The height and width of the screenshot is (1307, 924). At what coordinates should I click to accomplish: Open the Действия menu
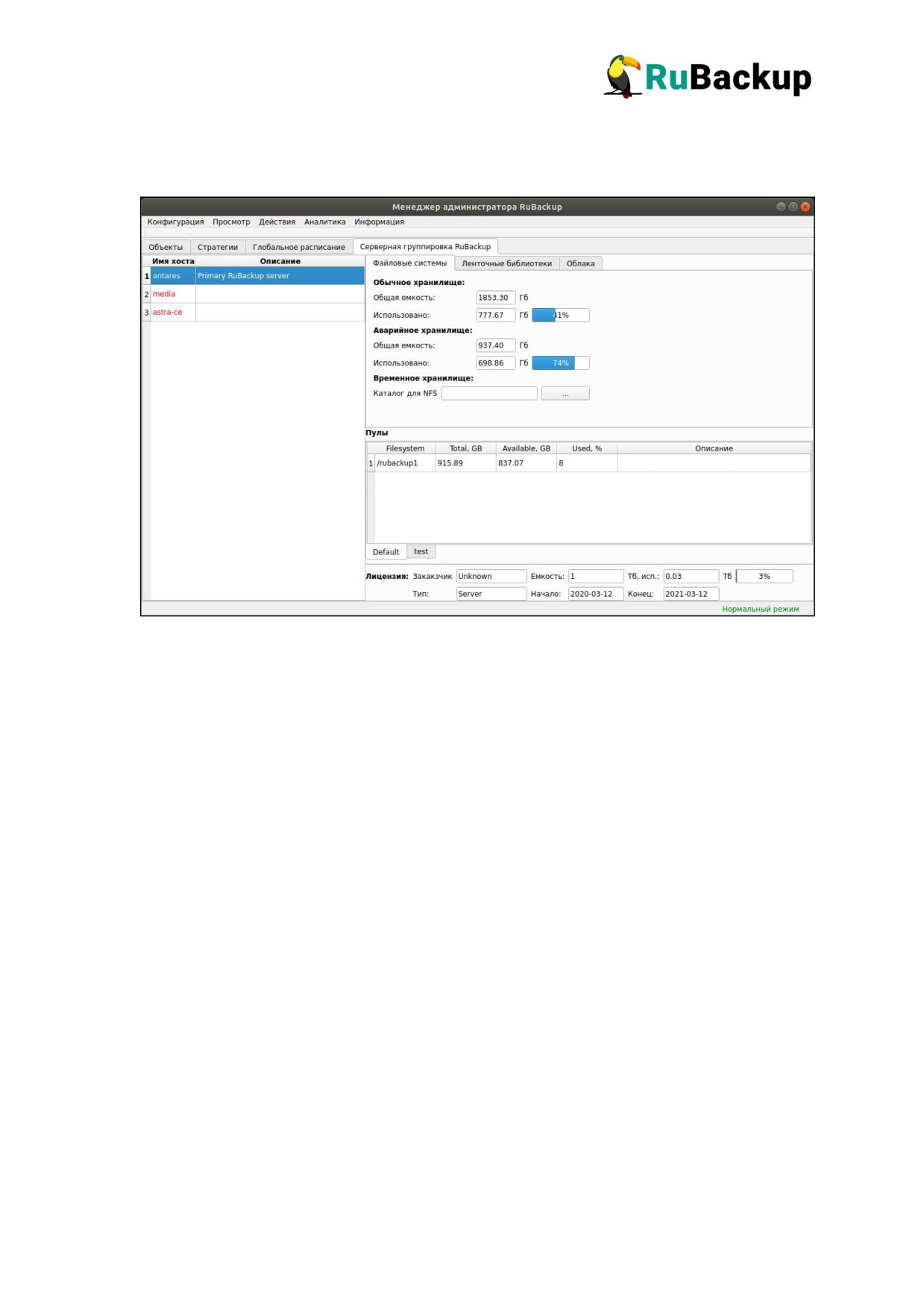pyautogui.click(x=277, y=222)
